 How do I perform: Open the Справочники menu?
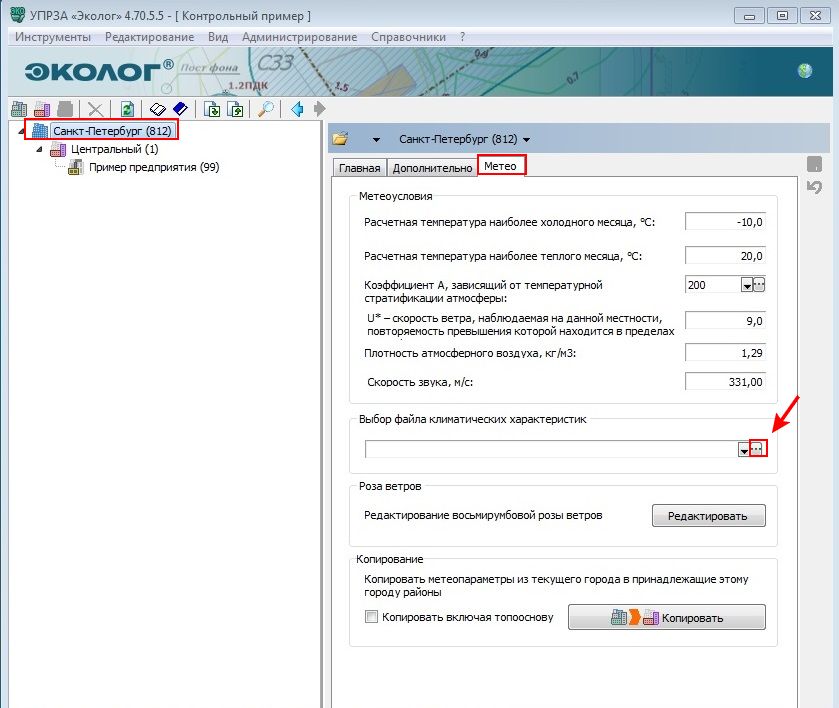pos(408,37)
